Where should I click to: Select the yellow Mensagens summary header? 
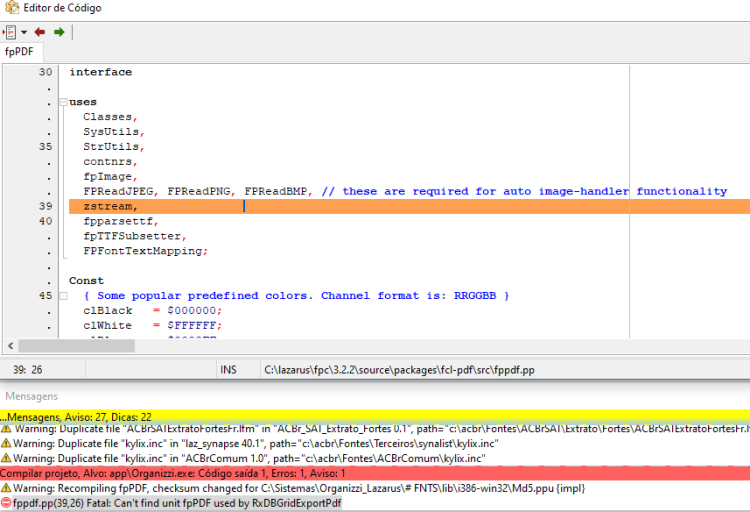click(375, 417)
